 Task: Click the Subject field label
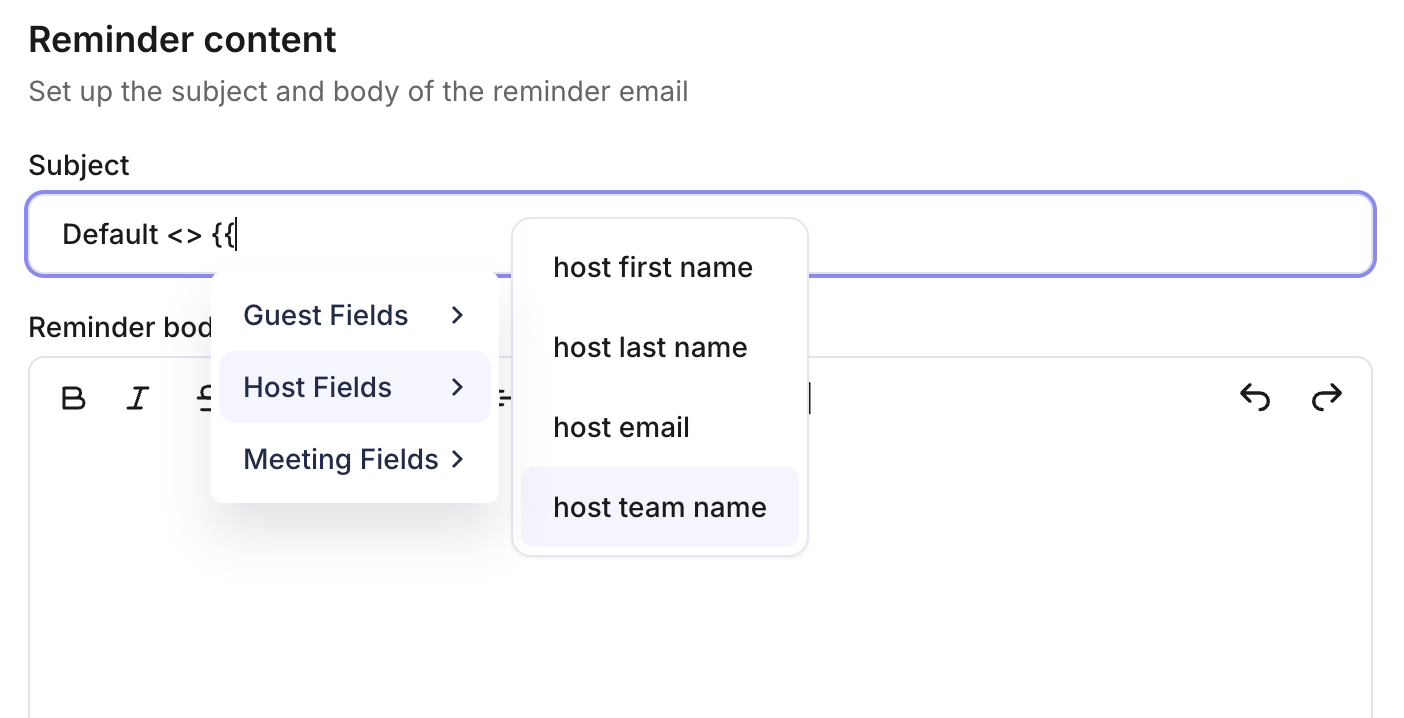click(79, 165)
